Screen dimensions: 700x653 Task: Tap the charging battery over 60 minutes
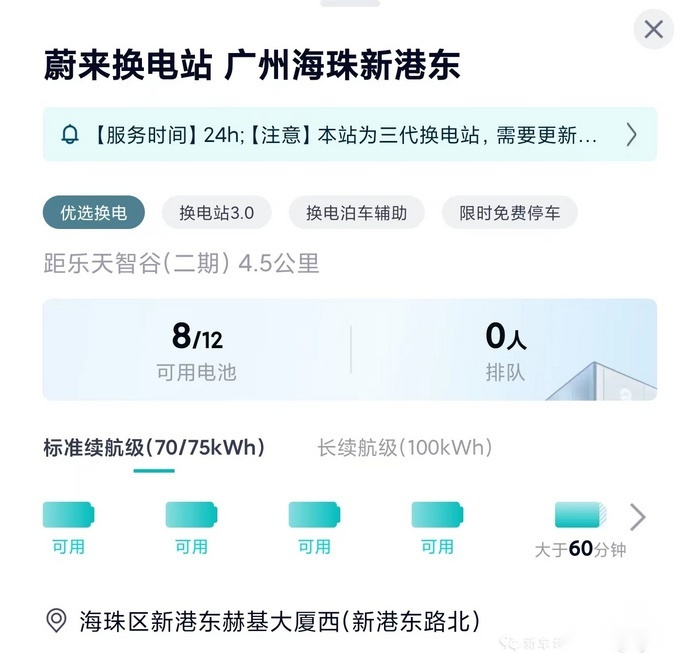pyautogui.click(x=580, y=515)
